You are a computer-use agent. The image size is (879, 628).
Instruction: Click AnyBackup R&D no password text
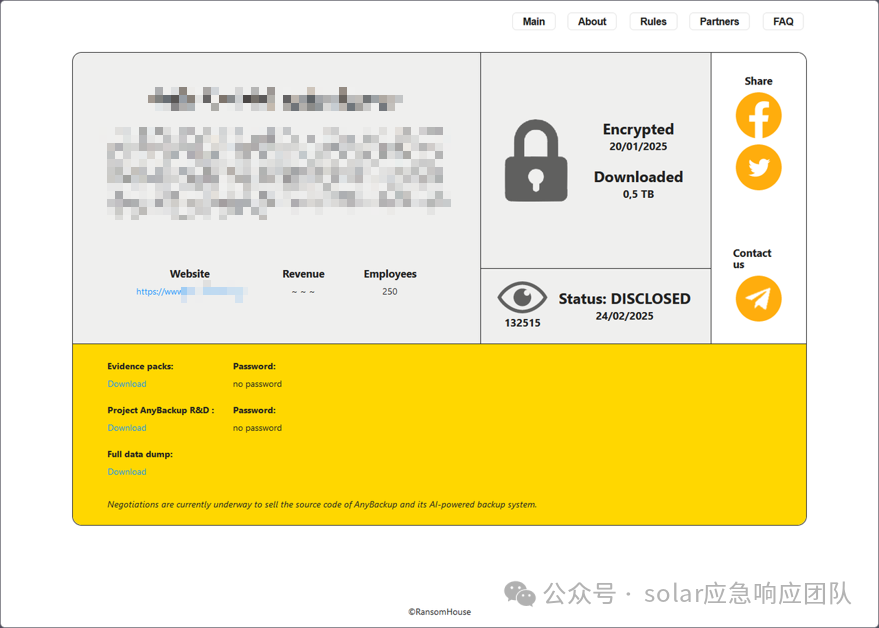click(257, 428)
